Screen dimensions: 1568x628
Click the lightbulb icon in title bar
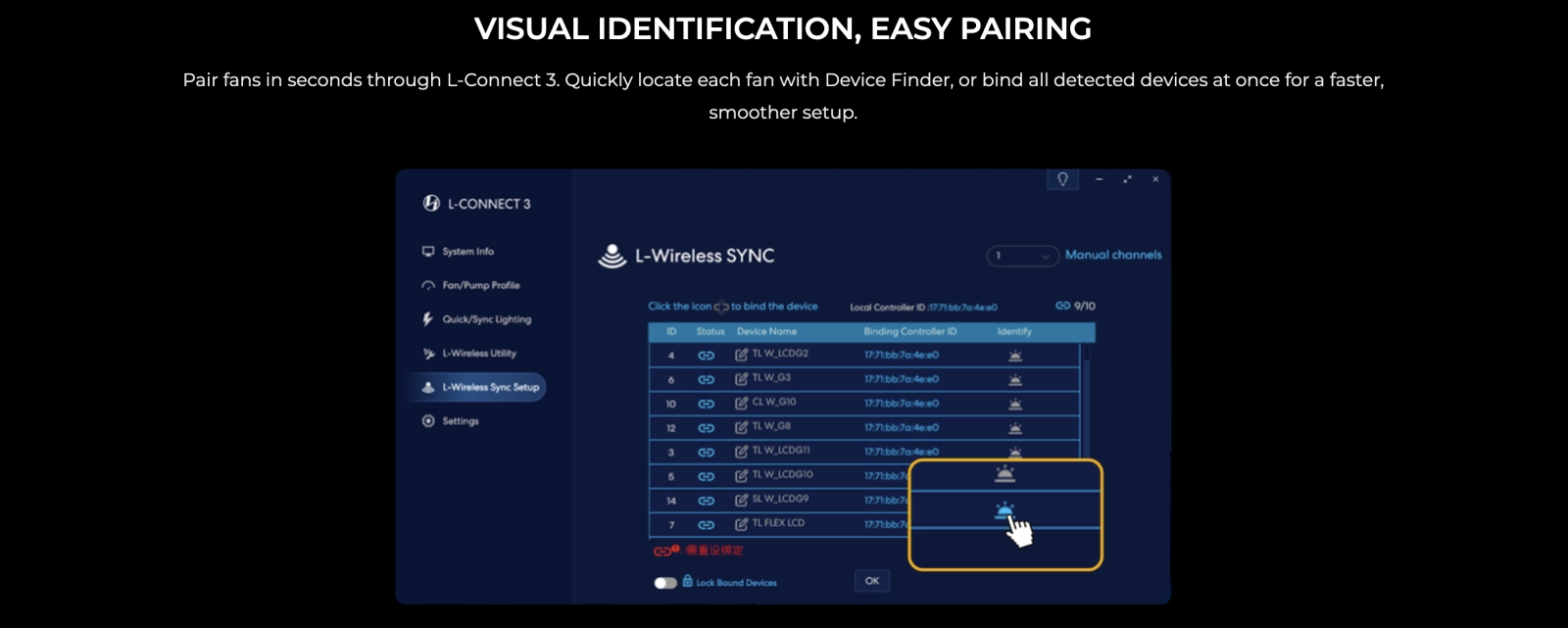tap(1062, 179)
